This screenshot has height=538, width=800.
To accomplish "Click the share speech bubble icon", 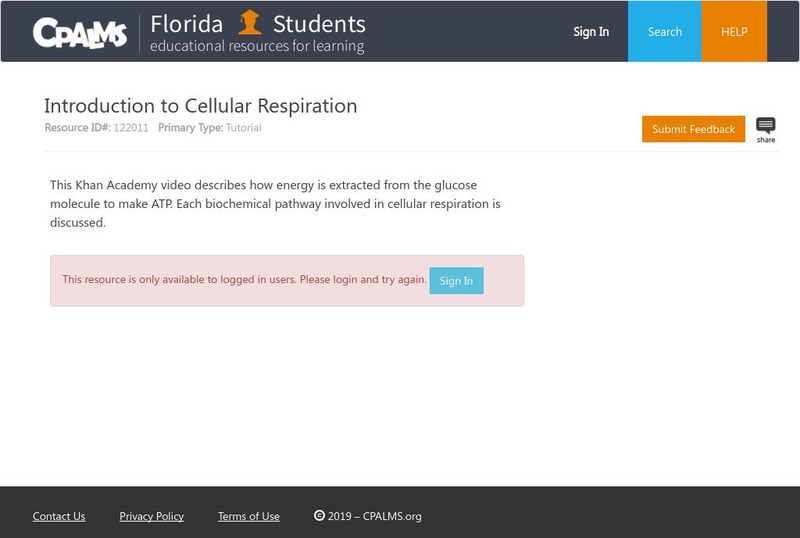I will pos(766,126).
